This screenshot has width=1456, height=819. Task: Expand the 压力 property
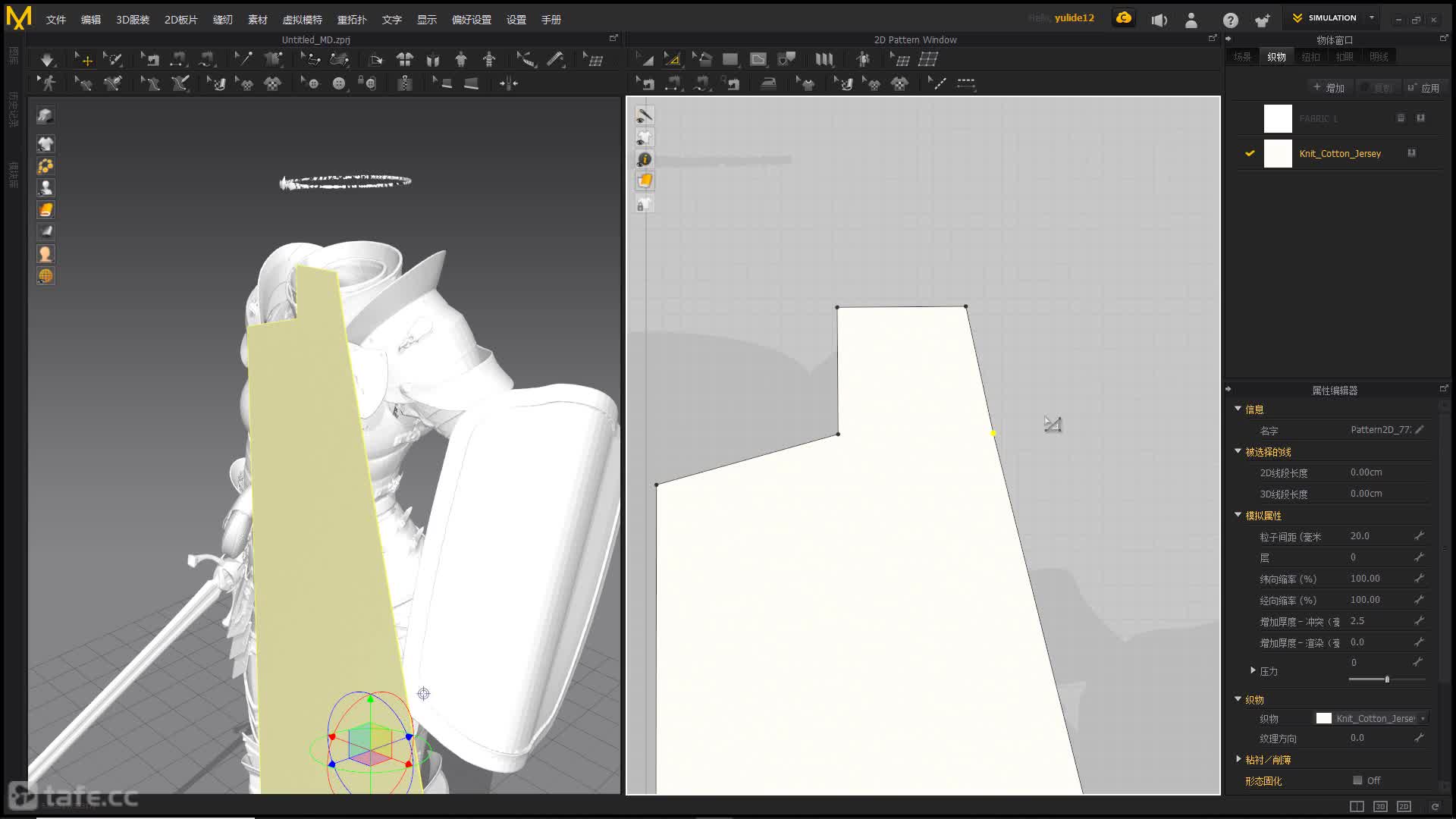coord(1253,670)
